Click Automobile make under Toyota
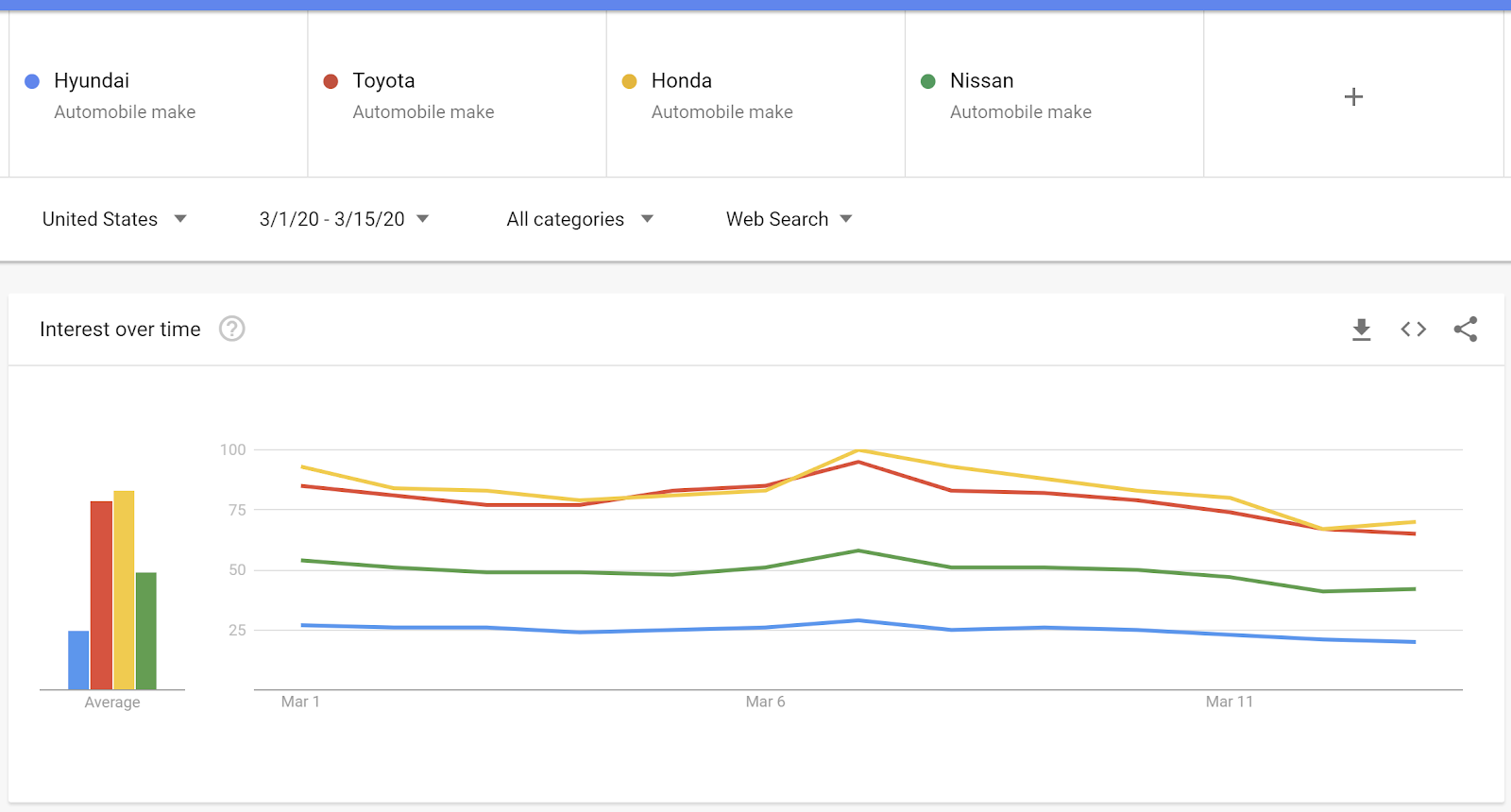Image resolution: width=1511 pixels, height=812 pixels. click(423, 112)
